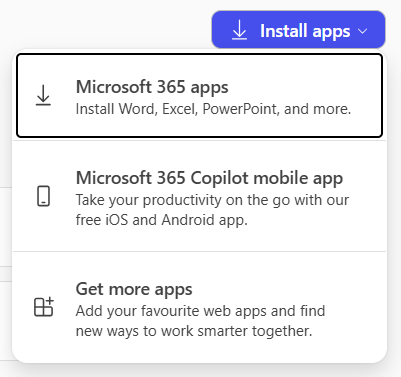The image size is (401, 377).
Task: Click the 'Install apps' label text
Action: coord(305,31)
